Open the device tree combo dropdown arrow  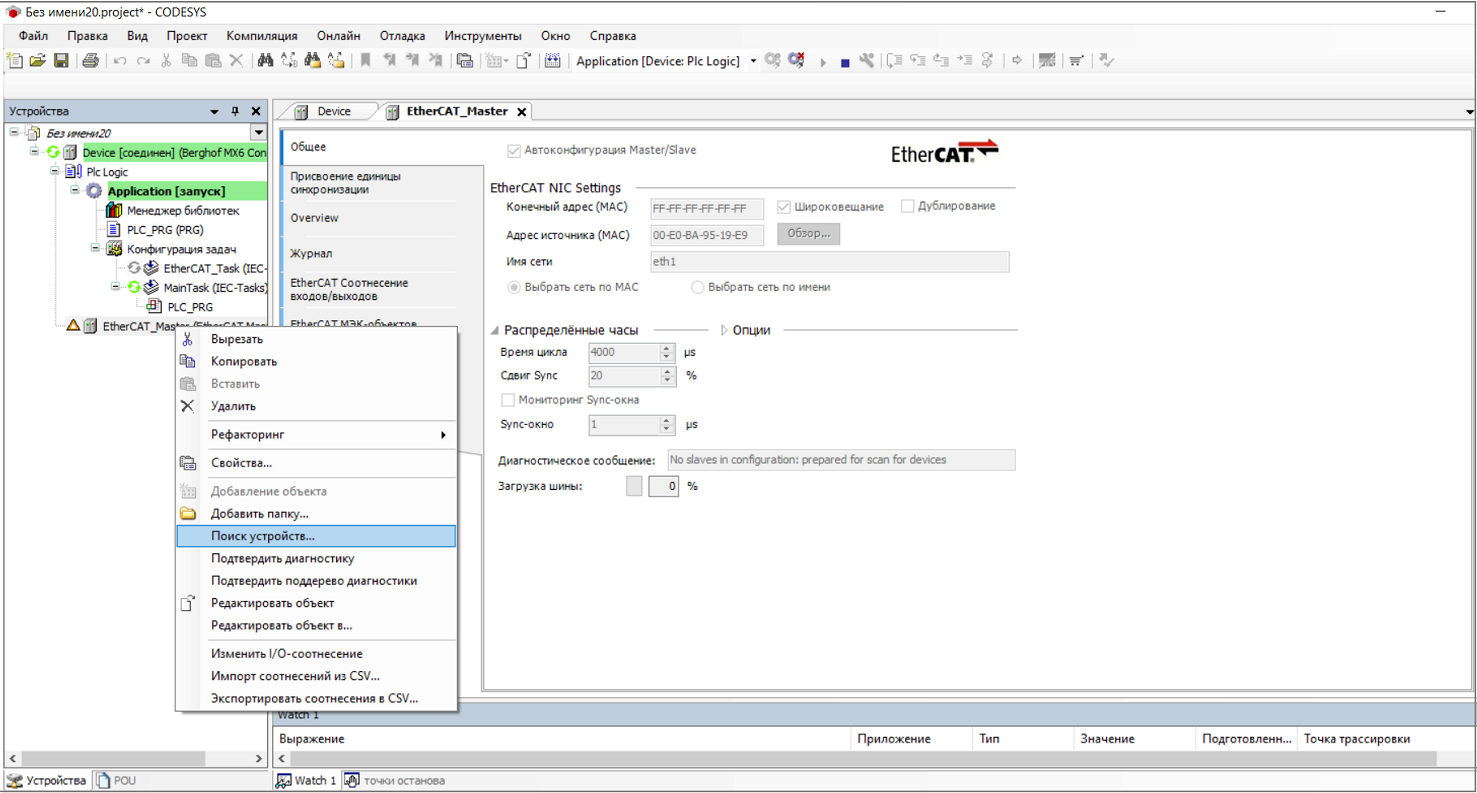(x=259, y=133)
